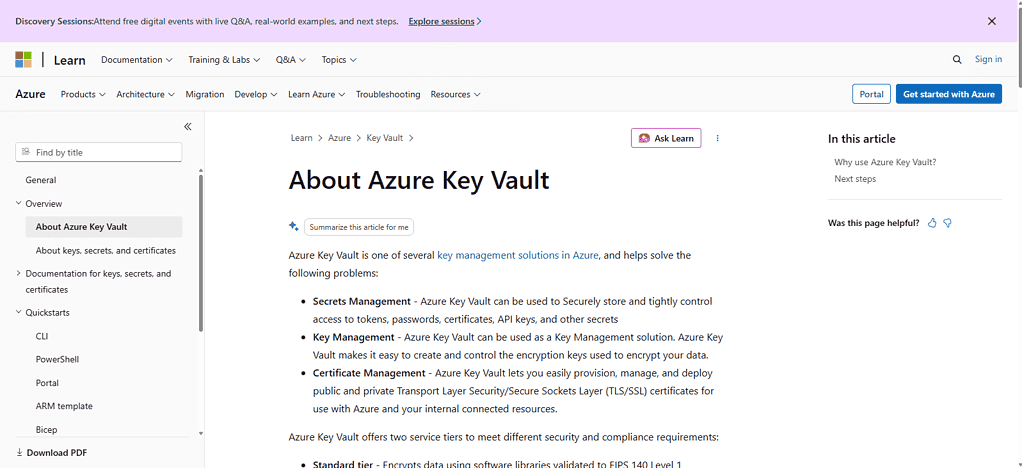The width and height of the screenshot is (1022, 468).
Task: Open the Migration menu item
Action: click(205, 94)
